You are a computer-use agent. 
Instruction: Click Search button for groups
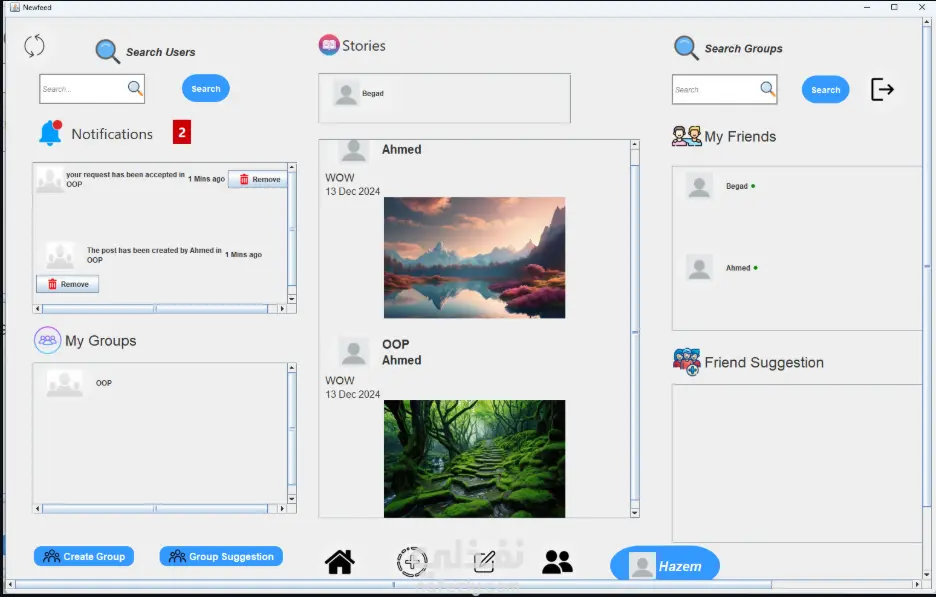coord(826,90)
